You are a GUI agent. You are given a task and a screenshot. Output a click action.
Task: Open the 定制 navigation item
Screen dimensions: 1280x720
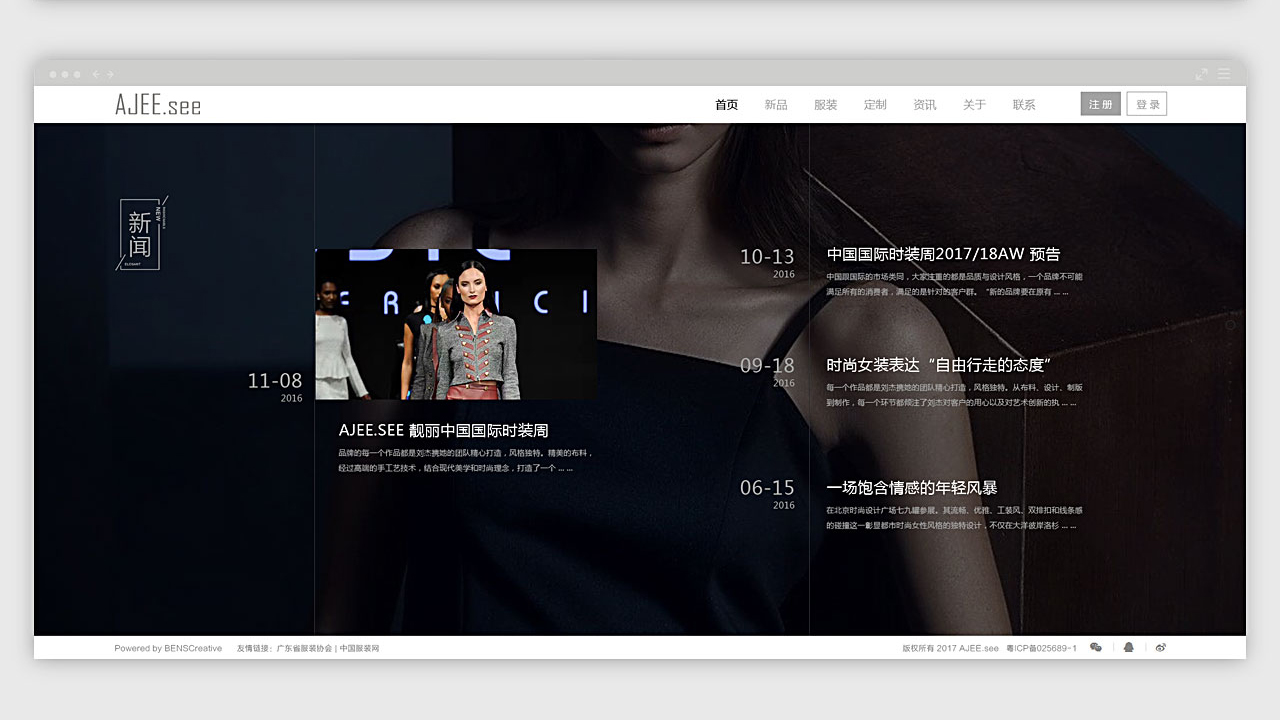[875, 105]
